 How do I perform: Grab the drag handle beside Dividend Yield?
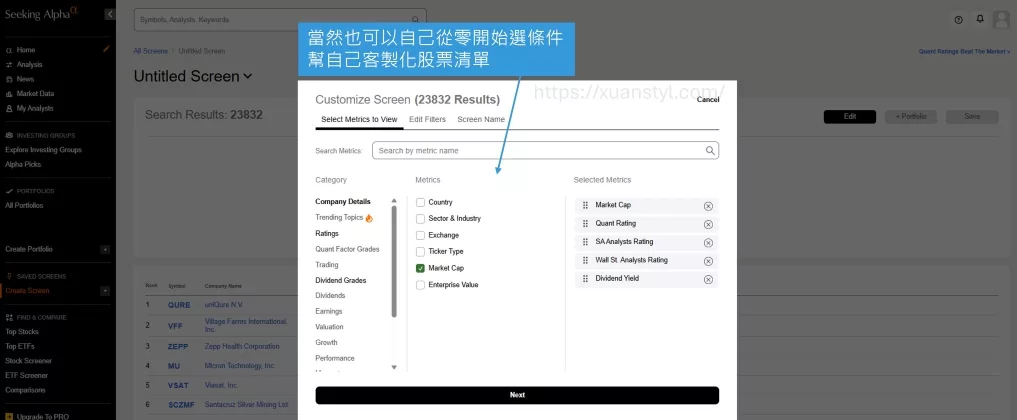pyautogui.click(x=585, y=279)
